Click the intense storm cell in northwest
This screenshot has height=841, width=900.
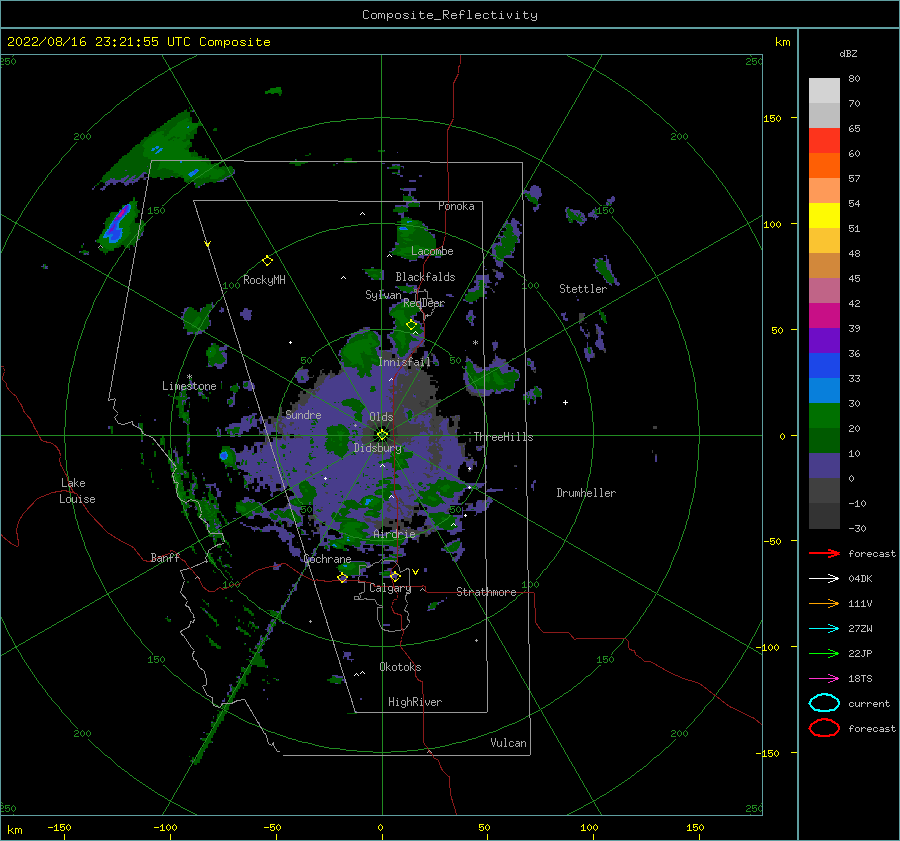pyautogui.click(x=119, y=225)
